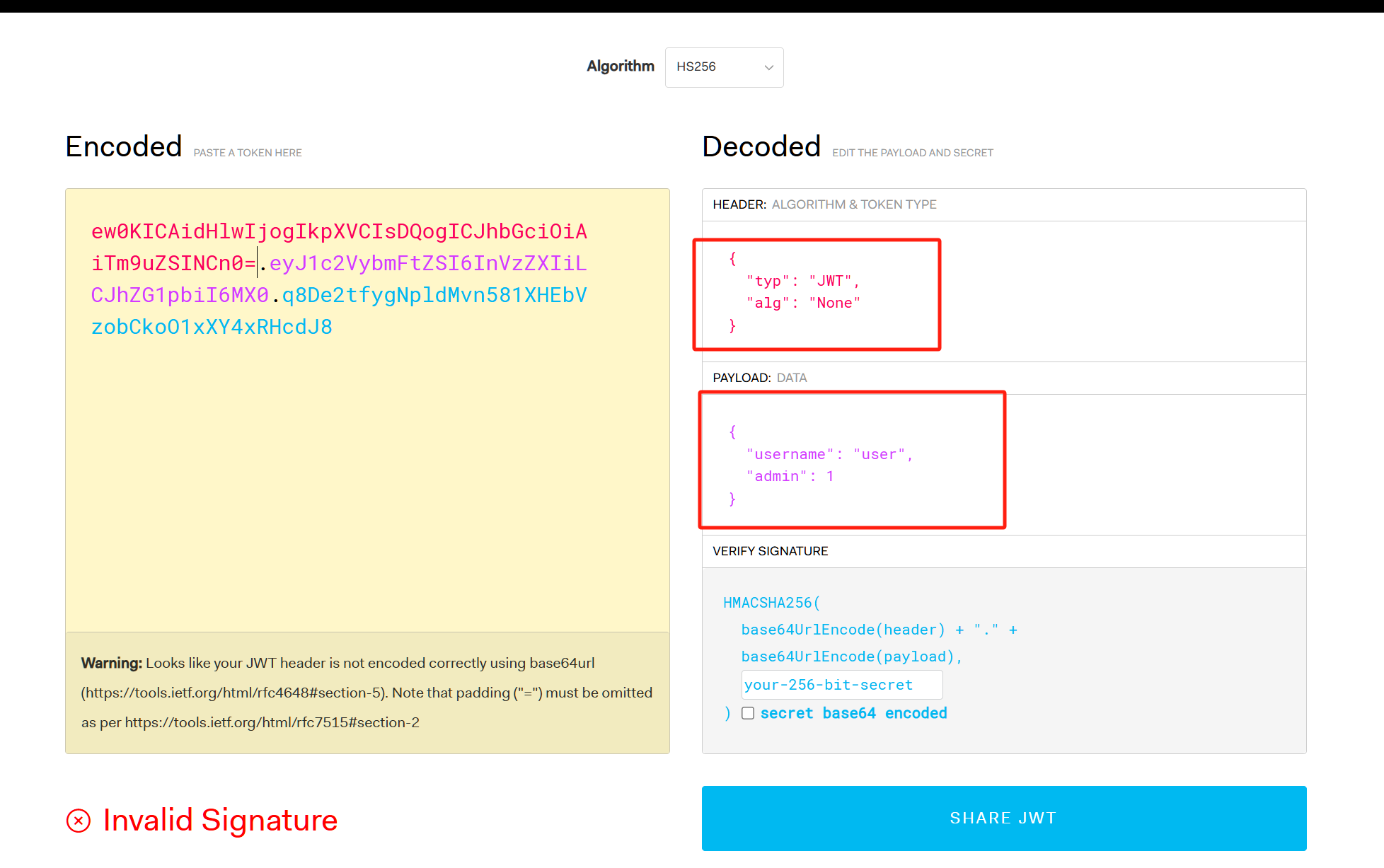The image size is (1384, 868).
Task: Click the Invalid Signature status text
Action: (x=220, y=821)
